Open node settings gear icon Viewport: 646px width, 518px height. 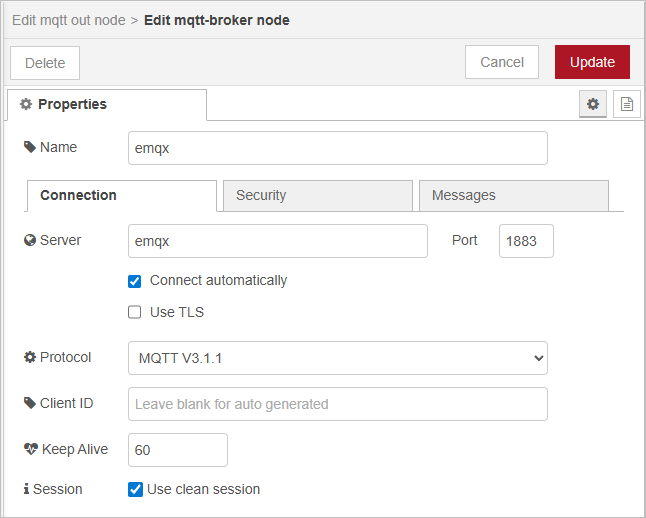(x=593, y=104)
